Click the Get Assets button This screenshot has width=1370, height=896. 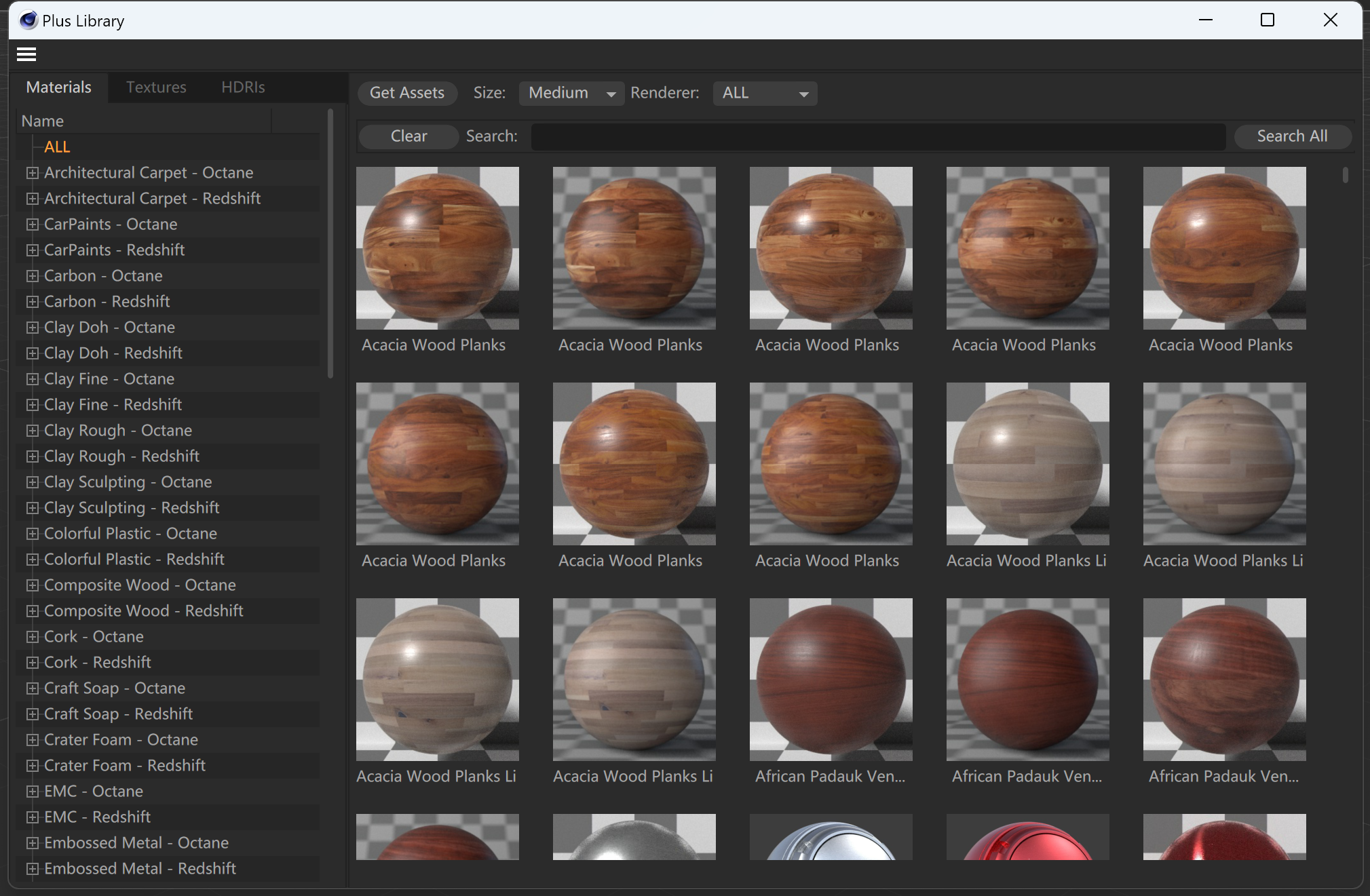click(407, 93)
